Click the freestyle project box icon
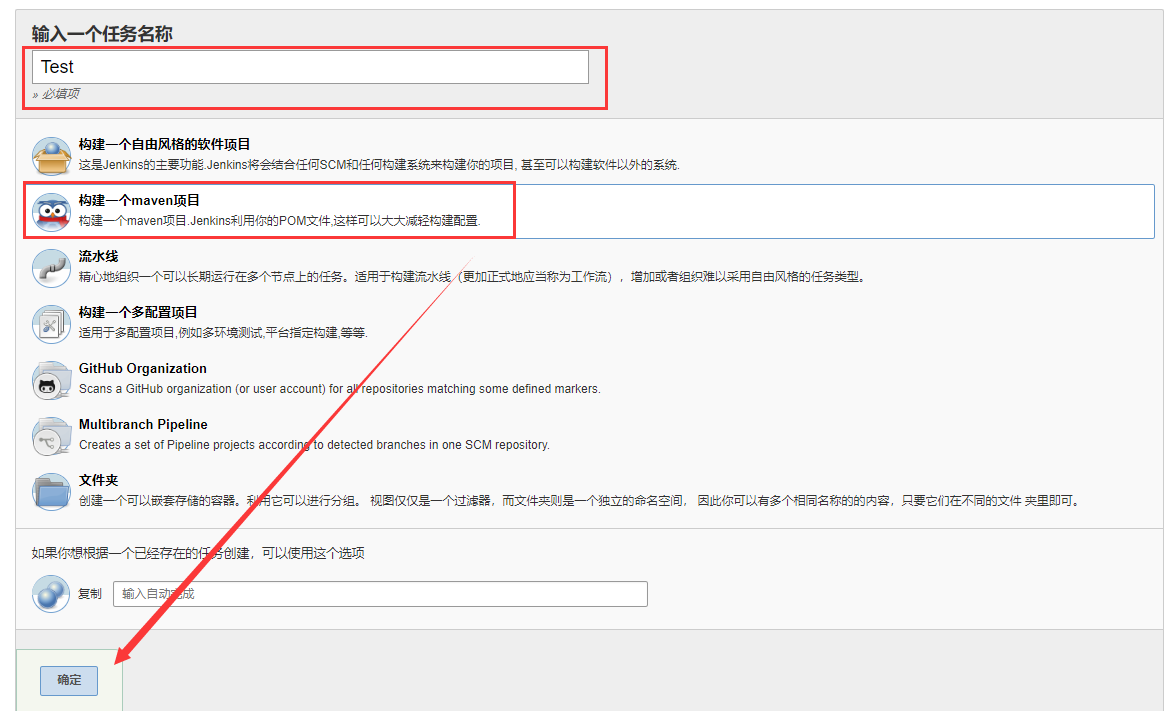The width and height of the screenshot is (1170, 711). click(51, 155)
